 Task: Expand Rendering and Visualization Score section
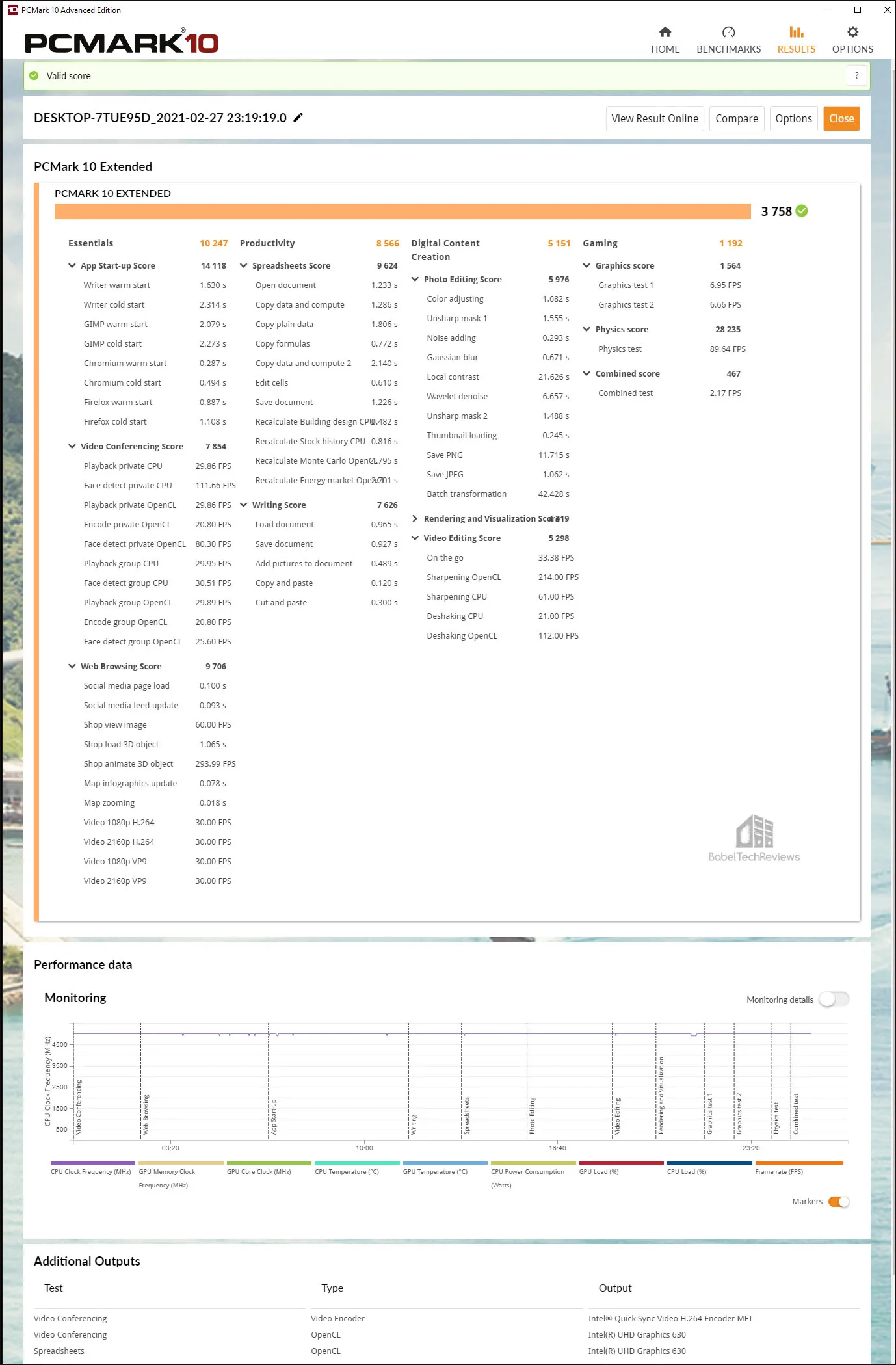click(x=415, y=518)
